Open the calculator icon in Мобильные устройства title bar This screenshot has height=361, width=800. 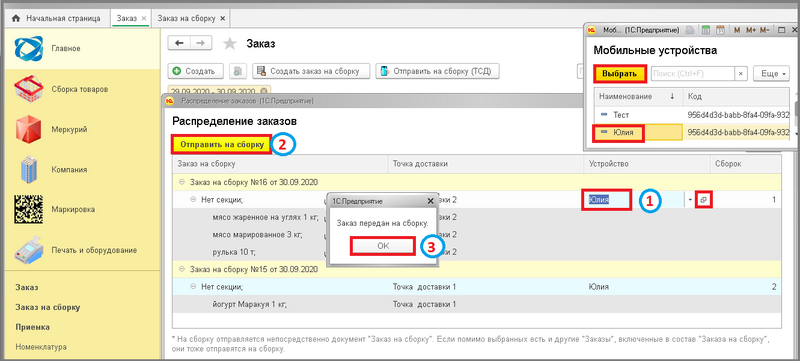(706, 30)
